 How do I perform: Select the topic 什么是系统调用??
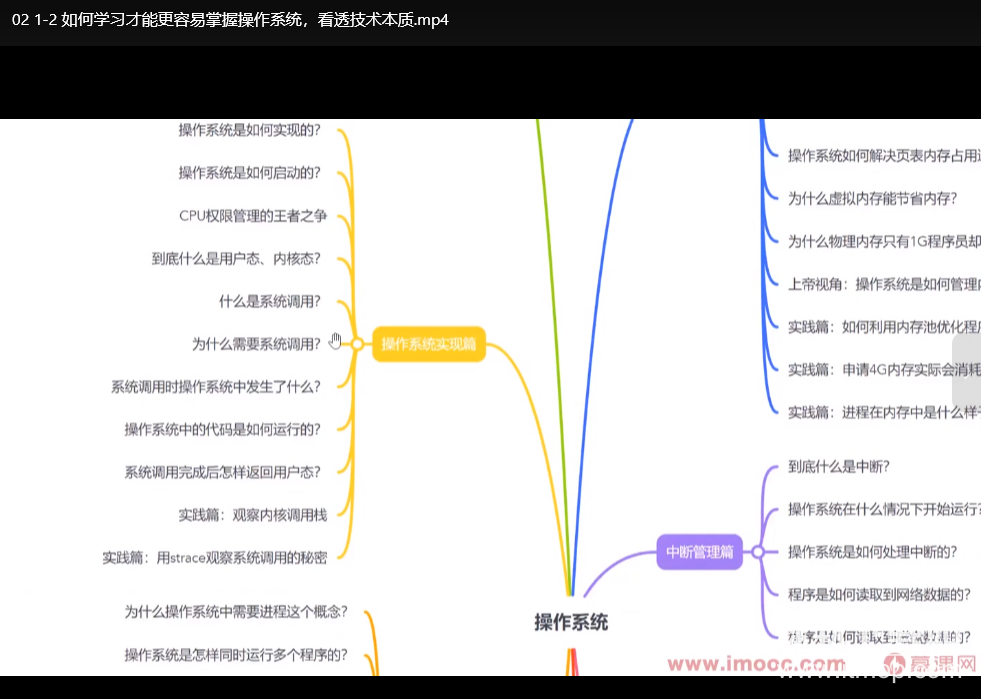pyautogui.click(x=270, y=302)
